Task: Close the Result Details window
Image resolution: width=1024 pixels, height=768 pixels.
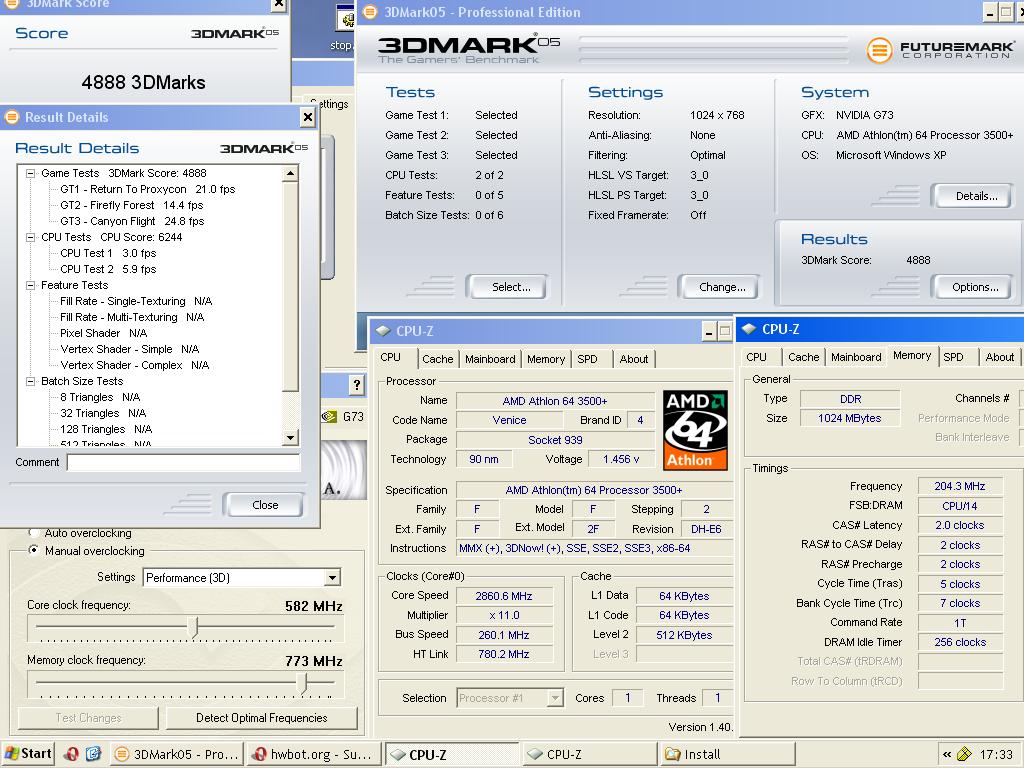Action: point(308,118)
